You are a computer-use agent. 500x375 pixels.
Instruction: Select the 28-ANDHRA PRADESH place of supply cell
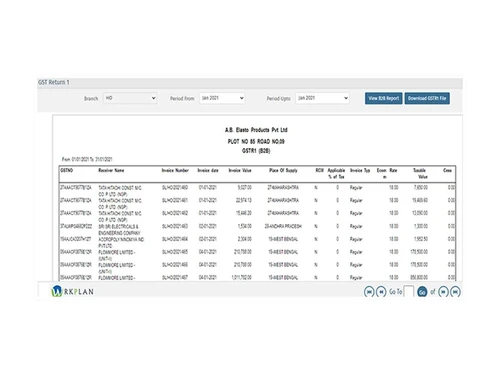click(283, 226)
